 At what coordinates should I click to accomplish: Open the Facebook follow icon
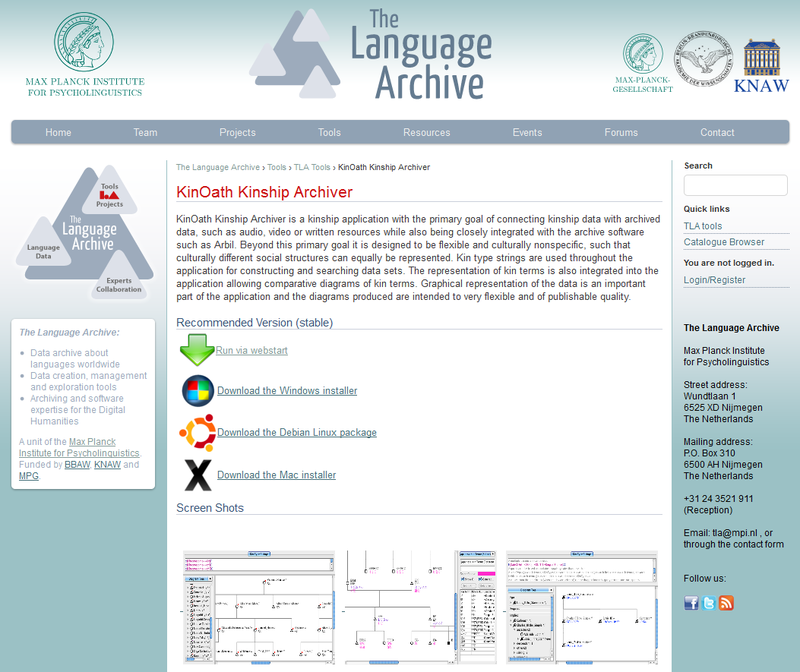tap(691, 603)
